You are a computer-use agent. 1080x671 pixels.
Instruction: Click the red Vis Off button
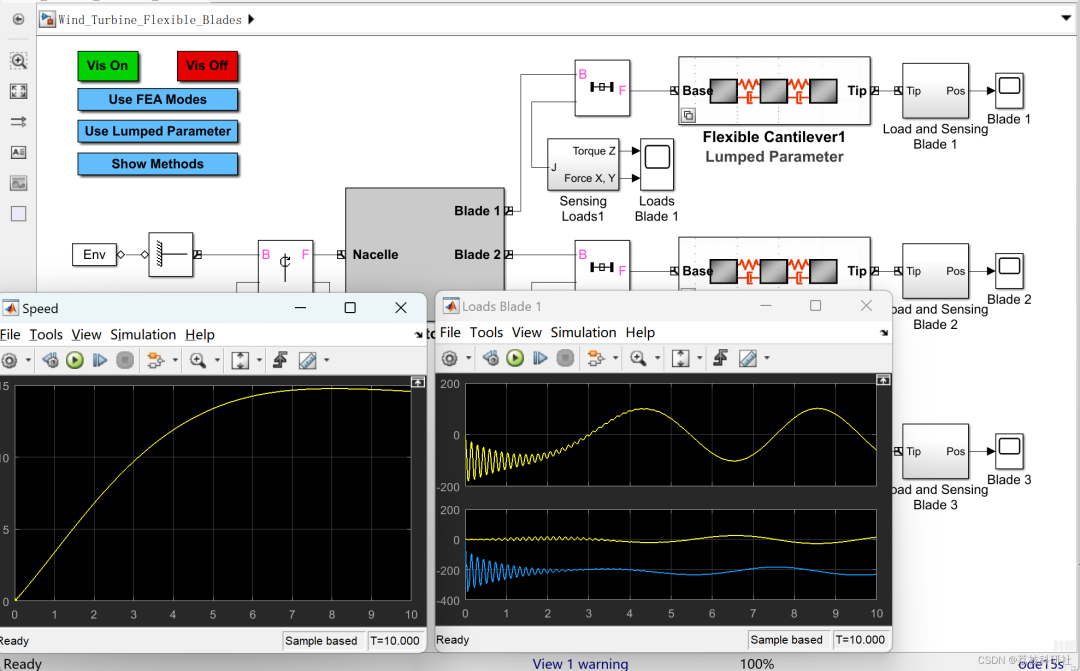pos(207,66)
